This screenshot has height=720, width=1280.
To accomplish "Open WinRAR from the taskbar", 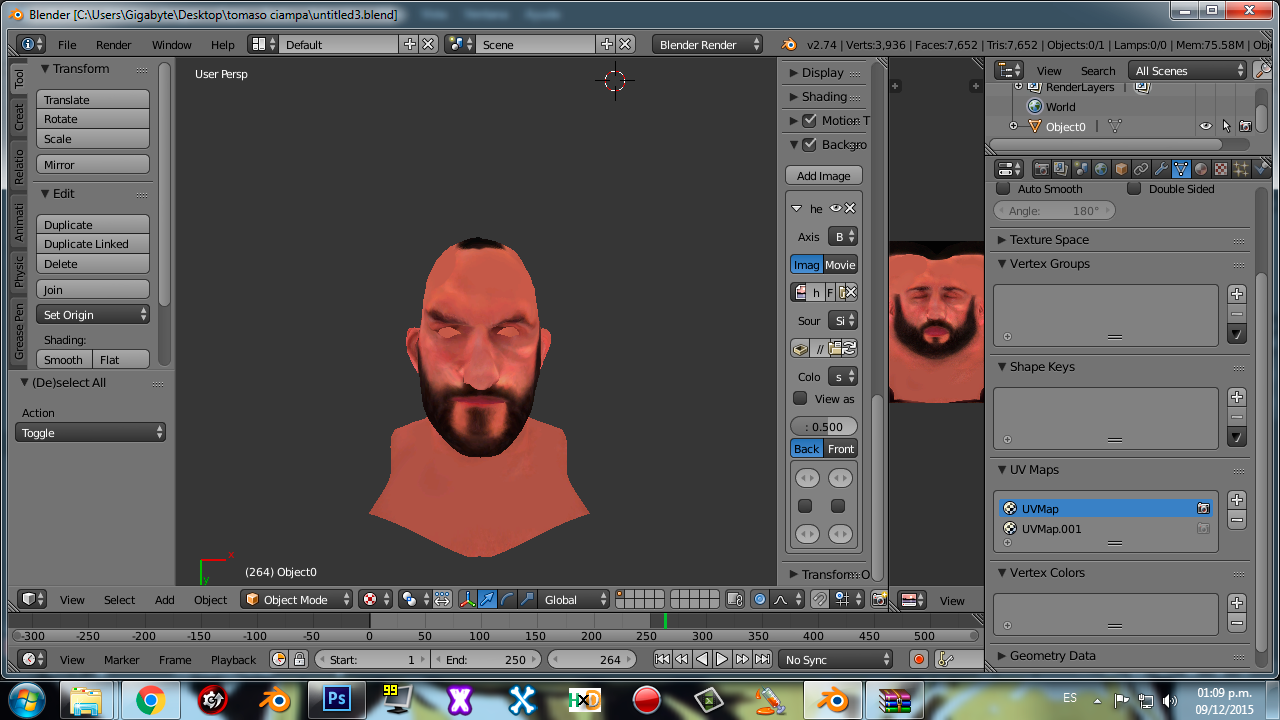I will click(x=894, y=699).
